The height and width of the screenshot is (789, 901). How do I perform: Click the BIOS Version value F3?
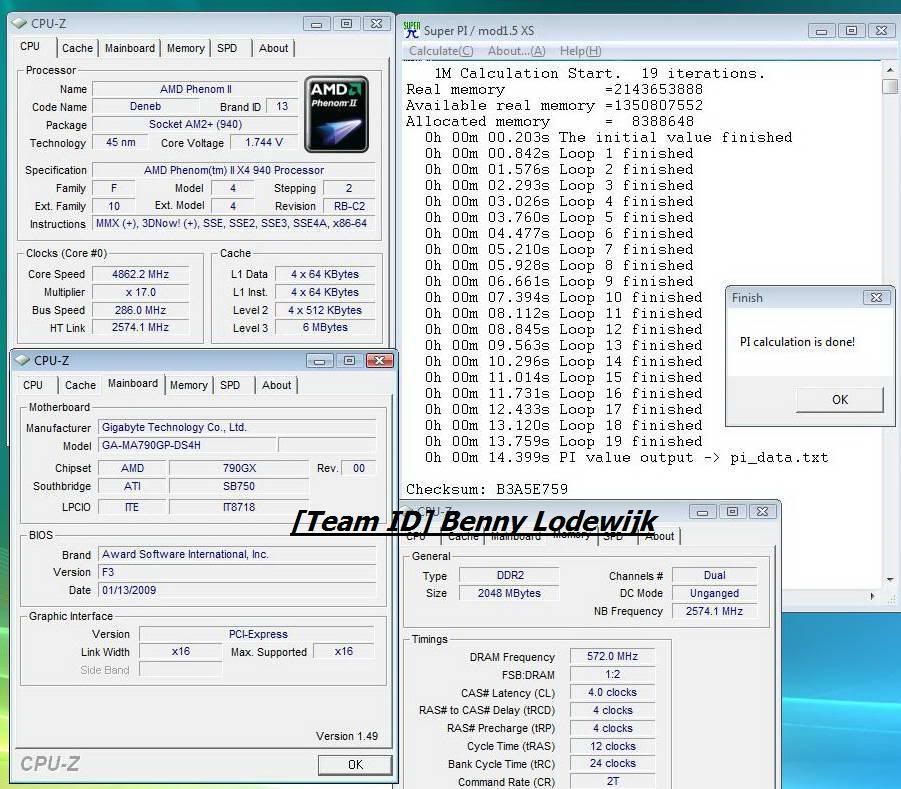coord(237,572)
